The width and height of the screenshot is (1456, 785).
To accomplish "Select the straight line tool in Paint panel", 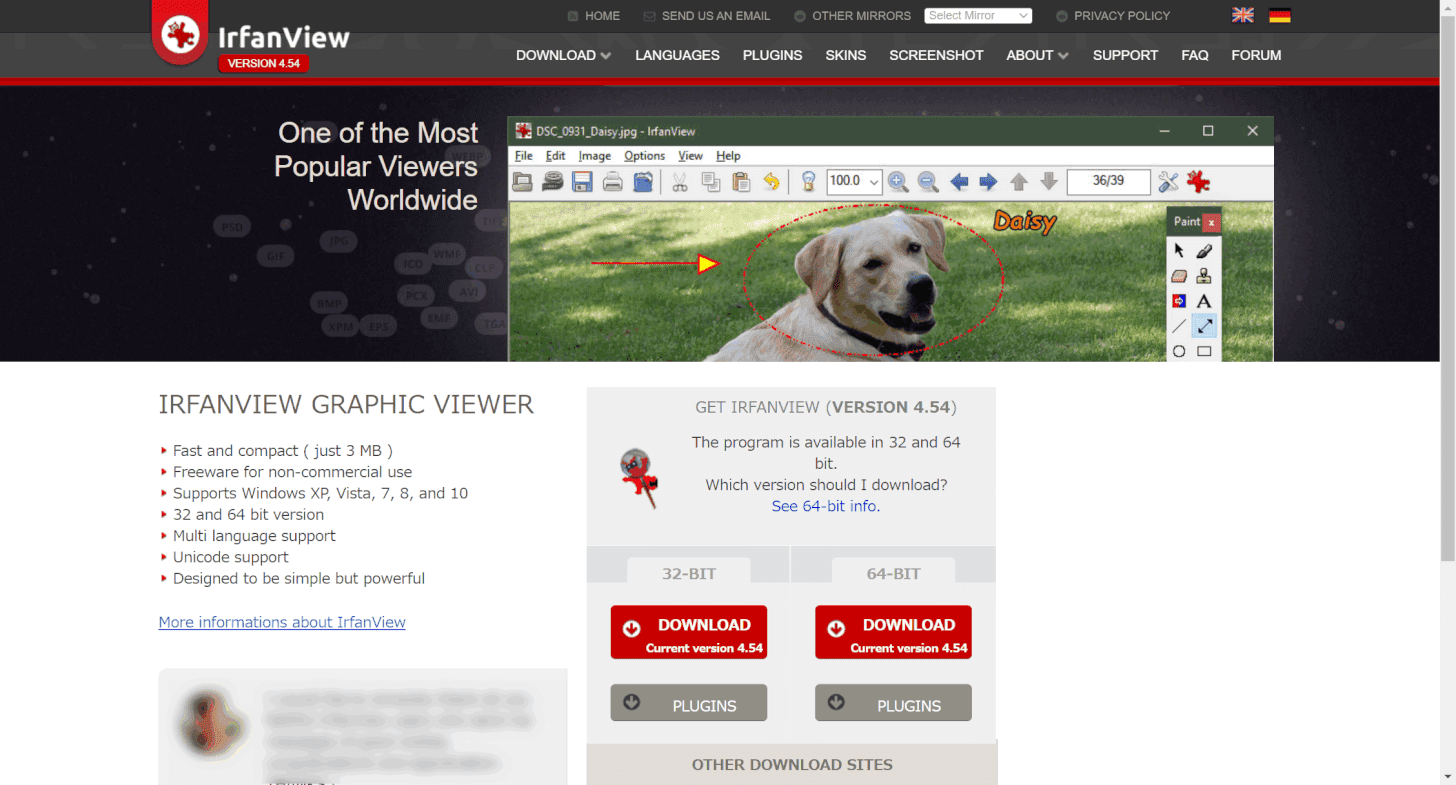I will (1179, 326).
